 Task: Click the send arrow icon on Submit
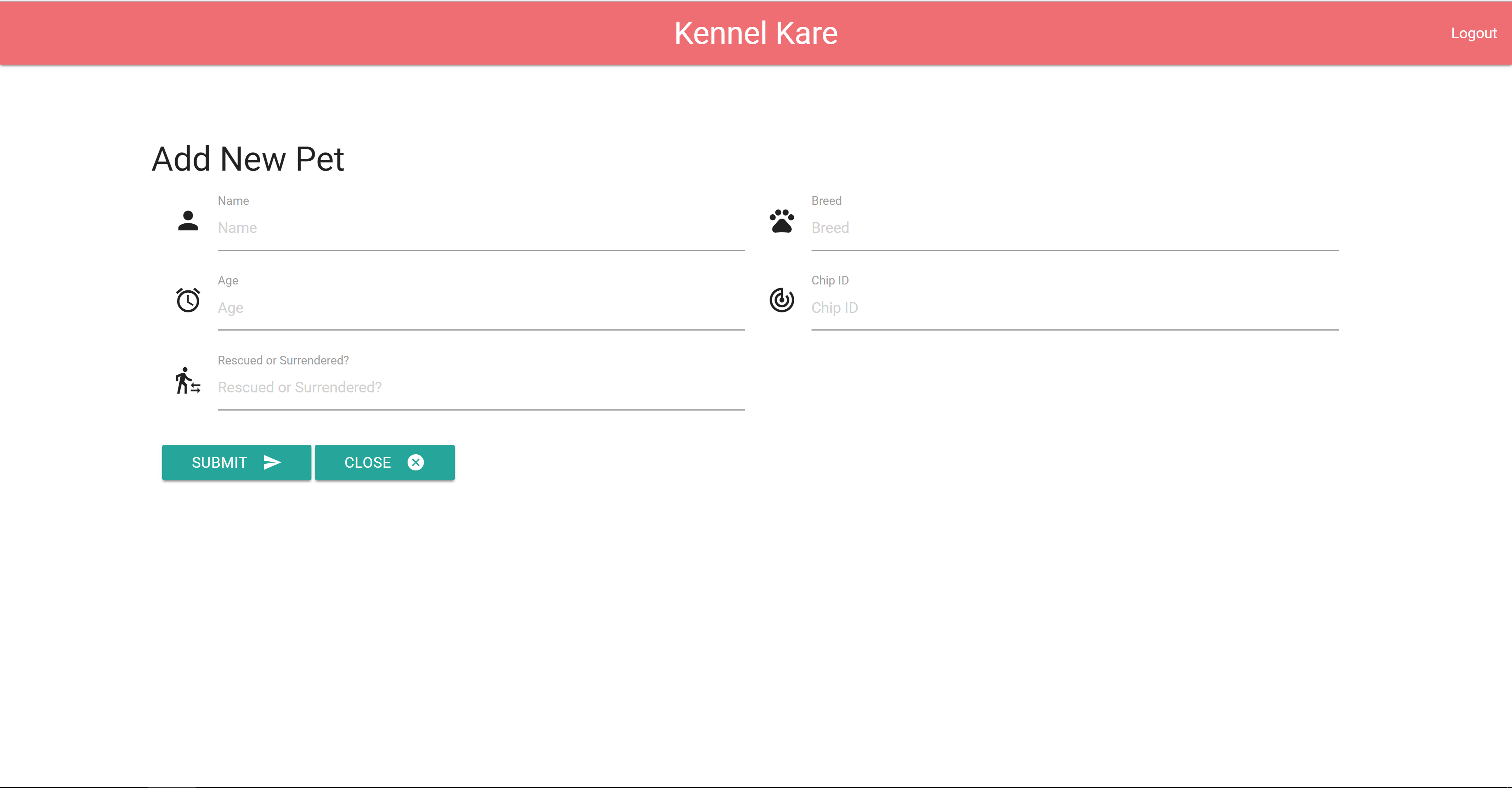click(272, 463)
